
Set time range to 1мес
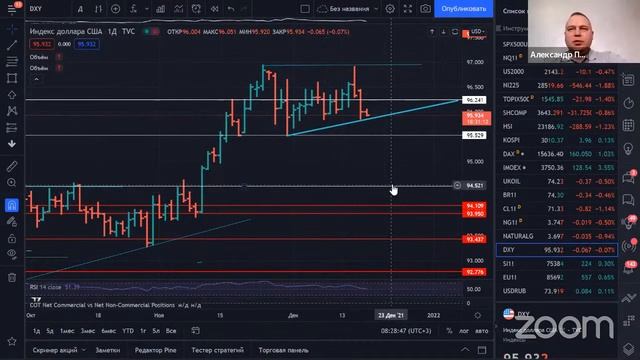pos(67,331)
